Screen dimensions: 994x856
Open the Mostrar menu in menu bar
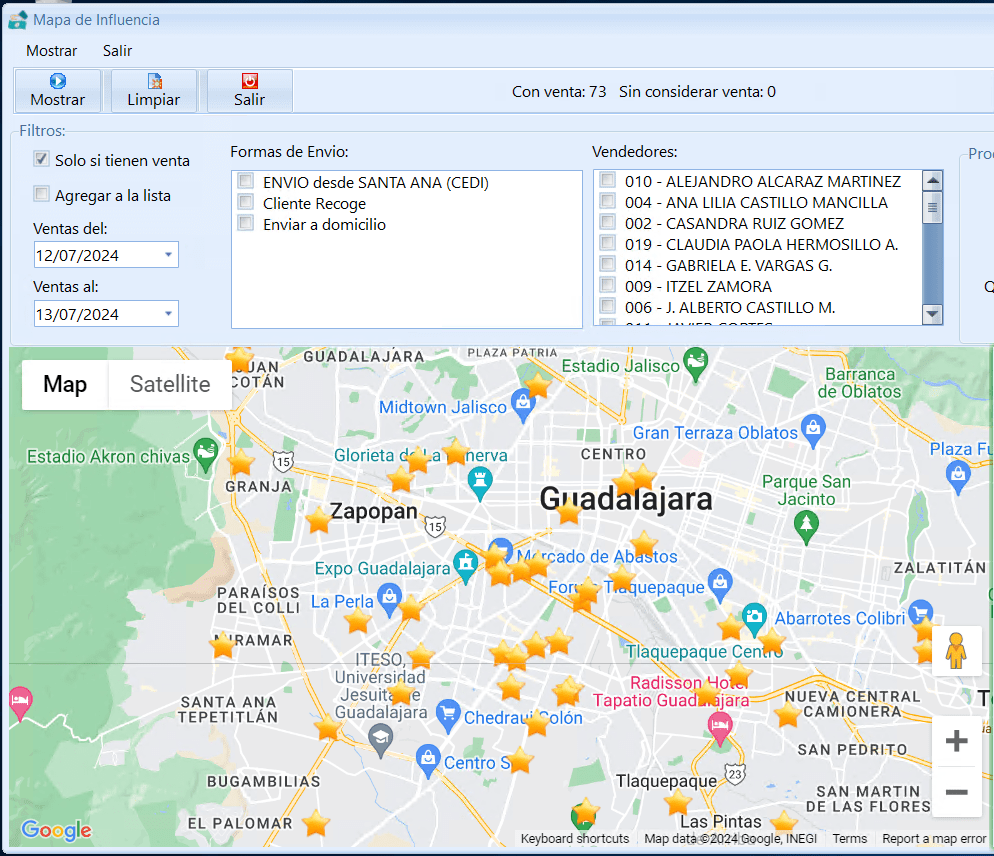pyautogui.click(x=51, y=51)
